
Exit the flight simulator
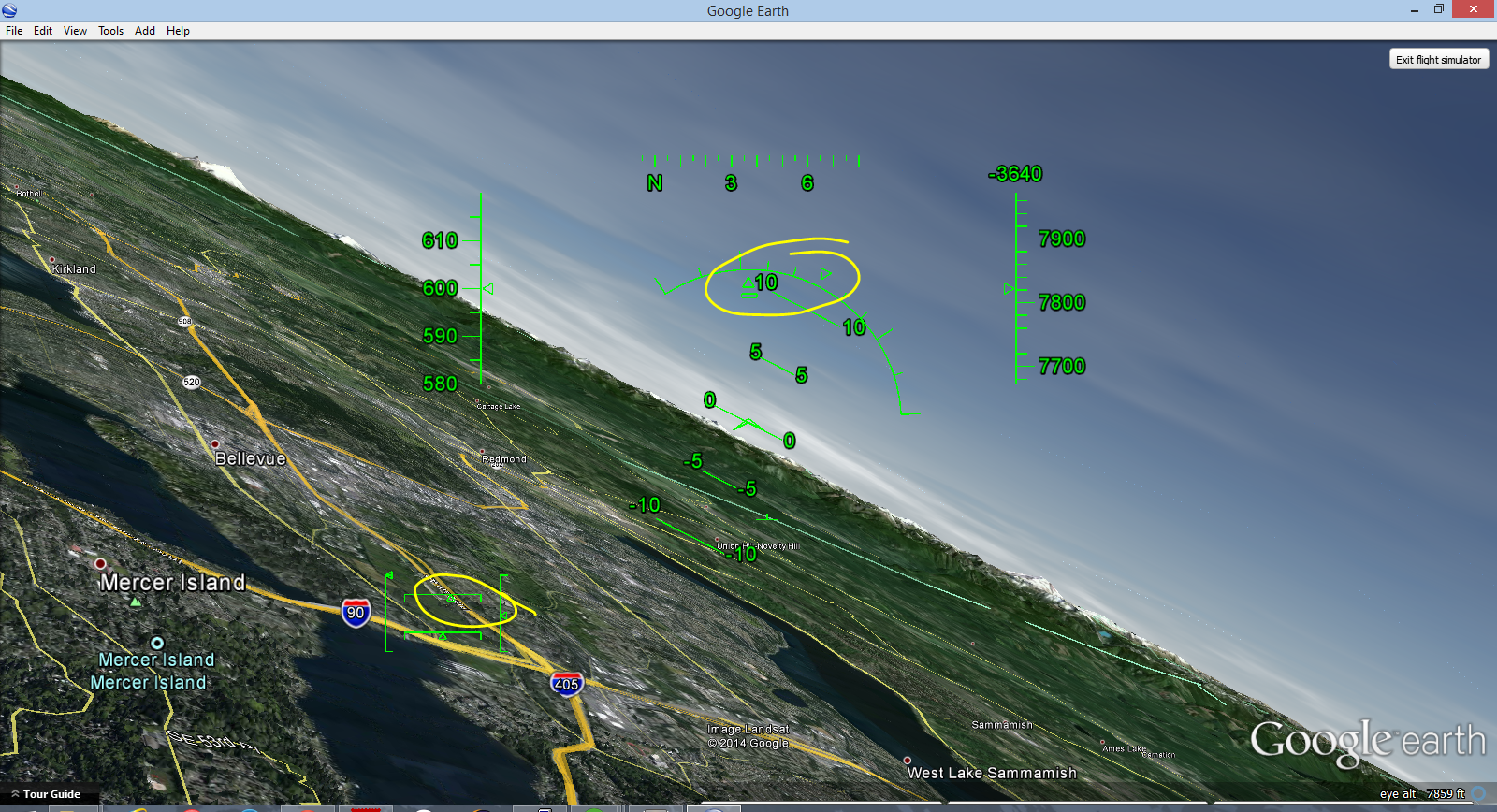[1438, 59]
